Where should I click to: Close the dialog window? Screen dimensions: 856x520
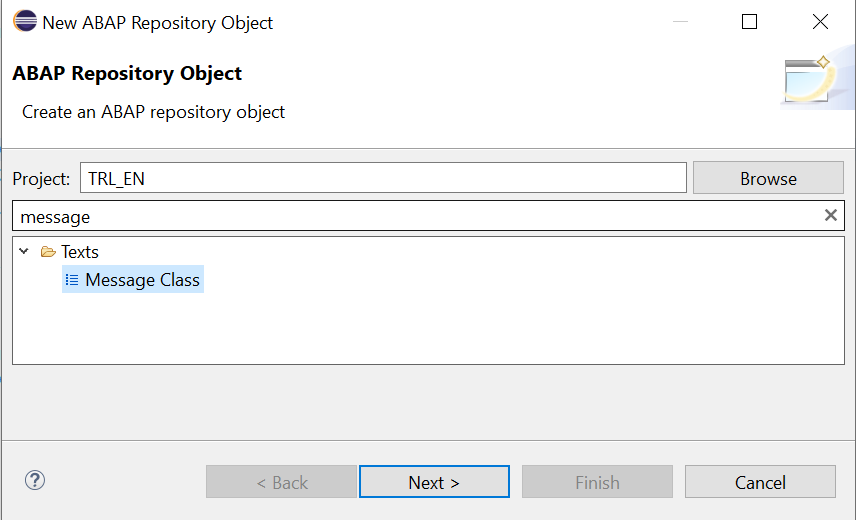[x=820, y=22]
